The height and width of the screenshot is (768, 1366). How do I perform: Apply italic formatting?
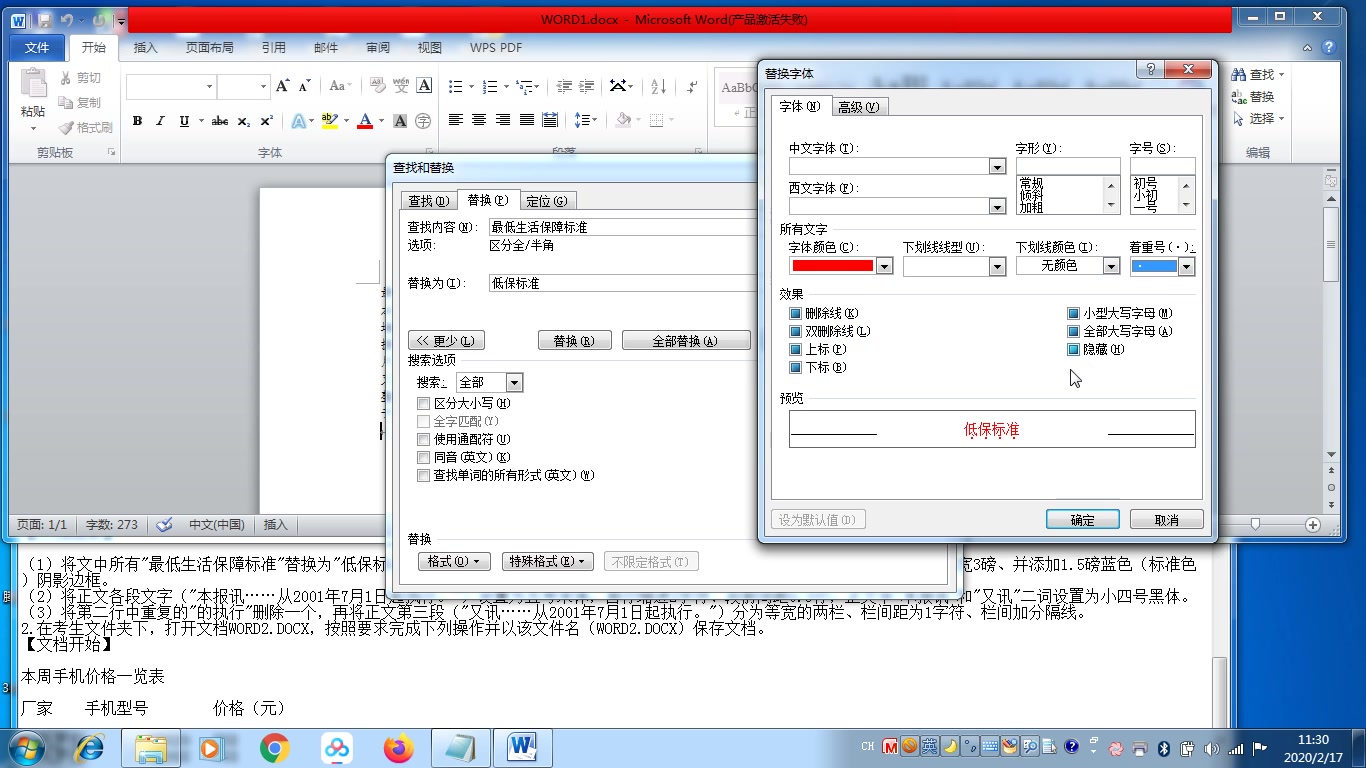(158, 120)
